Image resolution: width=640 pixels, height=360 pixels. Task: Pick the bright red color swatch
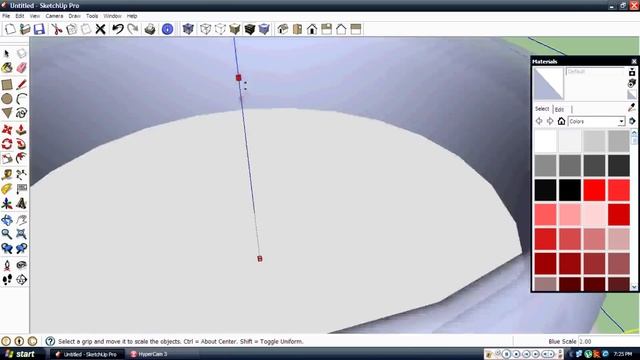pyautogui.click(x=594, y=190)
